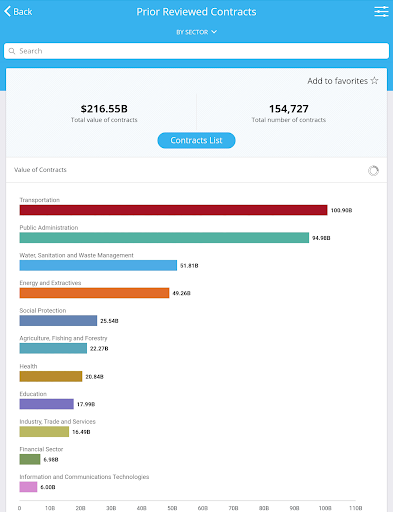Open the Contracts List button
The height and width of the screenshot is (512, 393).
click(x=196, y=140)
